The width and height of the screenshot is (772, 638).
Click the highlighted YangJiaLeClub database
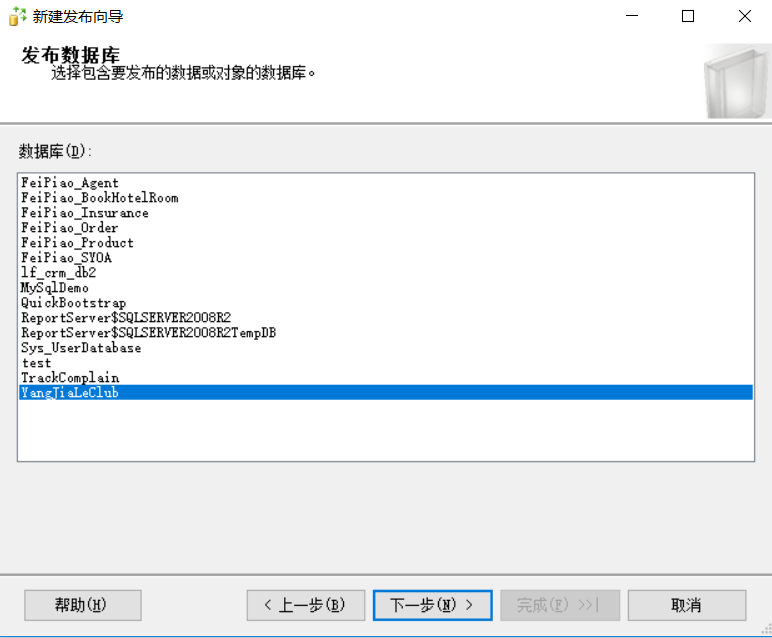[x=69, y=393]
